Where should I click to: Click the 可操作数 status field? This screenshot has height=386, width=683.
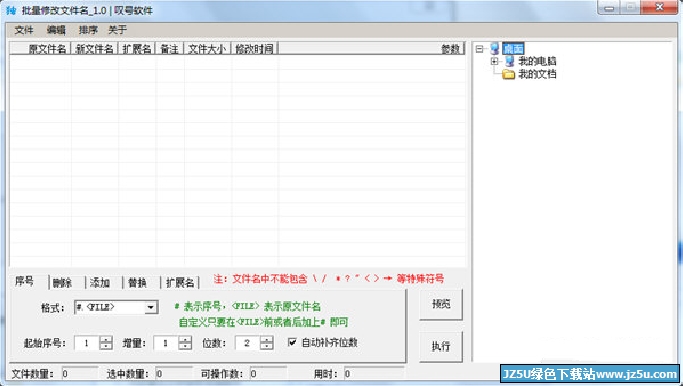[x=268, y=374]
